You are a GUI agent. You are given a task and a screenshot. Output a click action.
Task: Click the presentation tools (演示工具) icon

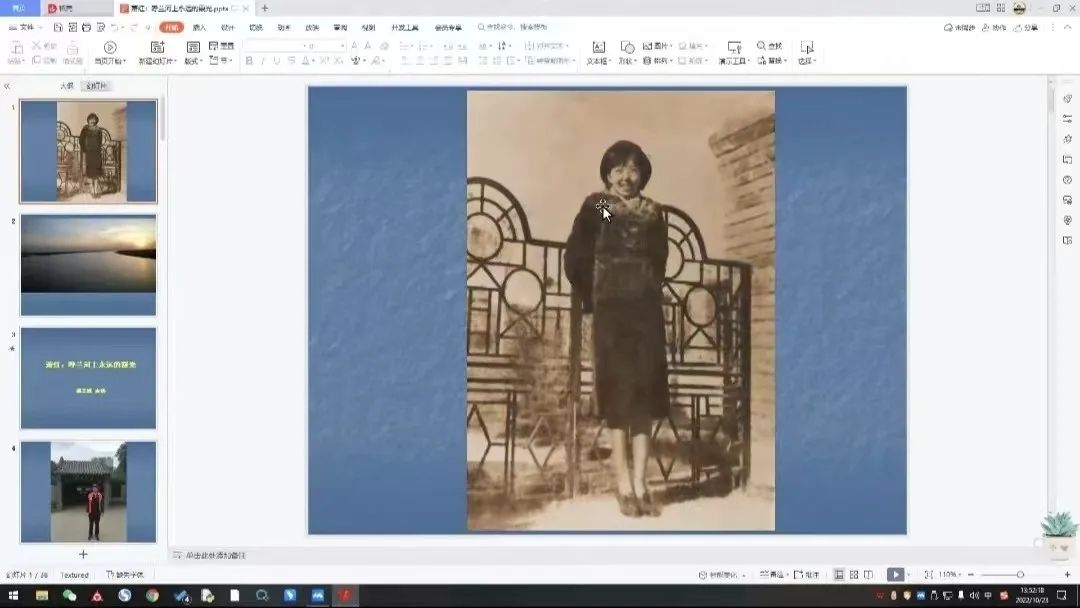point(734,48)
